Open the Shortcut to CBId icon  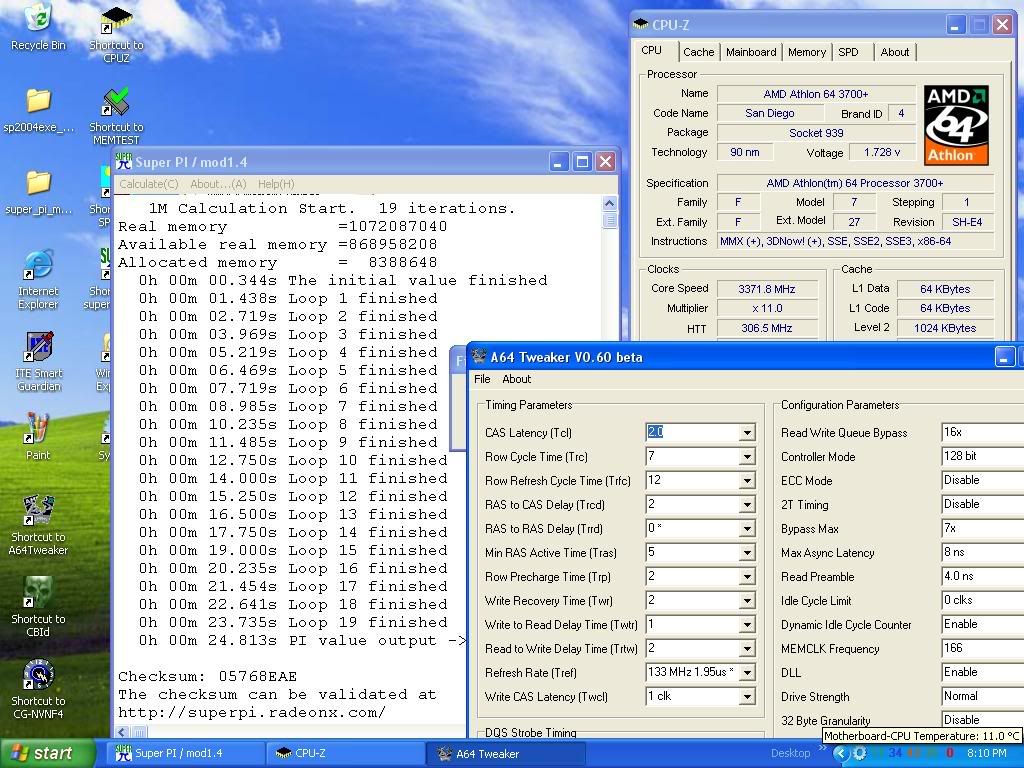(x=38, y=593)
